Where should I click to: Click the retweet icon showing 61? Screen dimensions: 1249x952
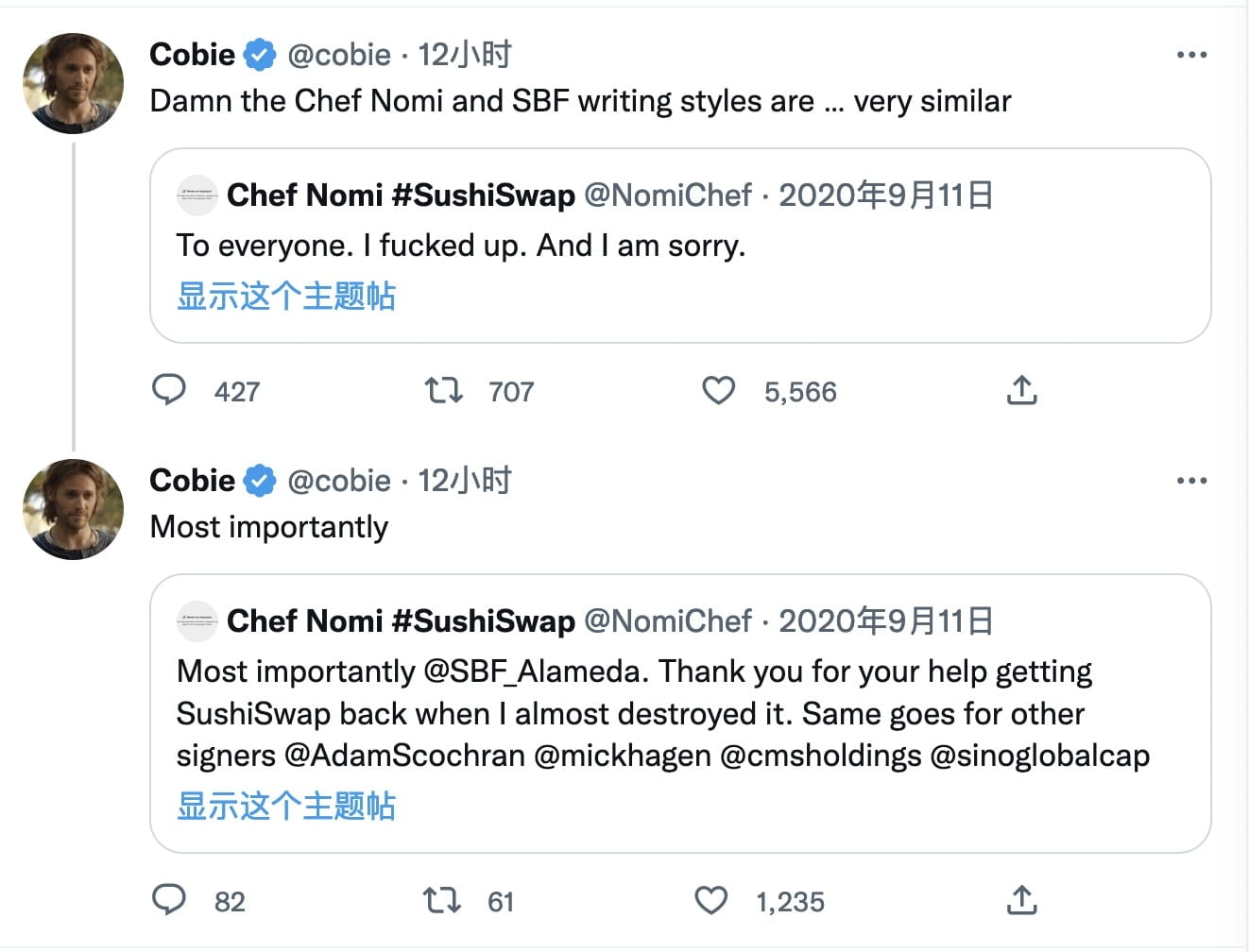click(x=440, y=900)
